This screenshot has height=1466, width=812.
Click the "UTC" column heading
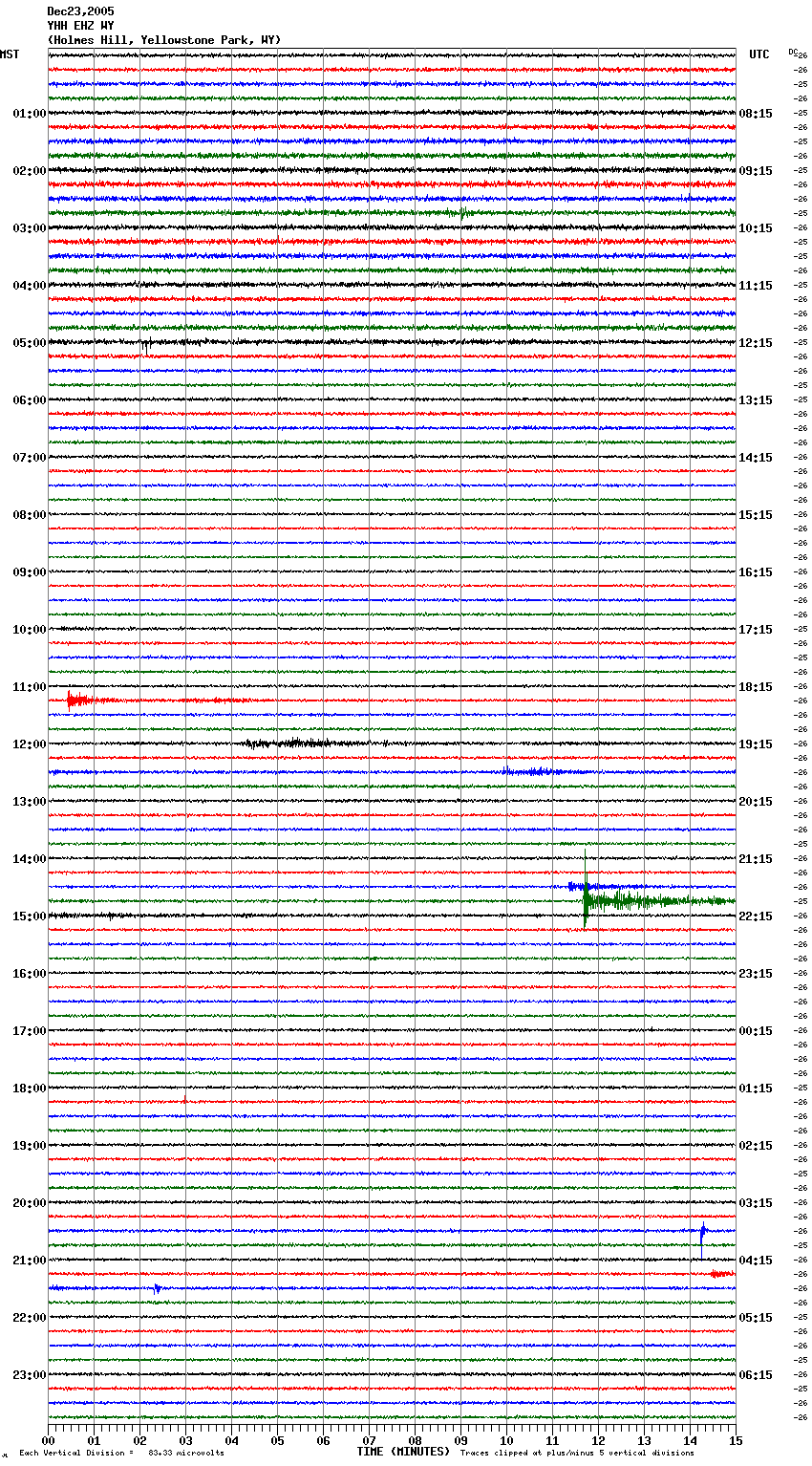(x=759, y=54)
